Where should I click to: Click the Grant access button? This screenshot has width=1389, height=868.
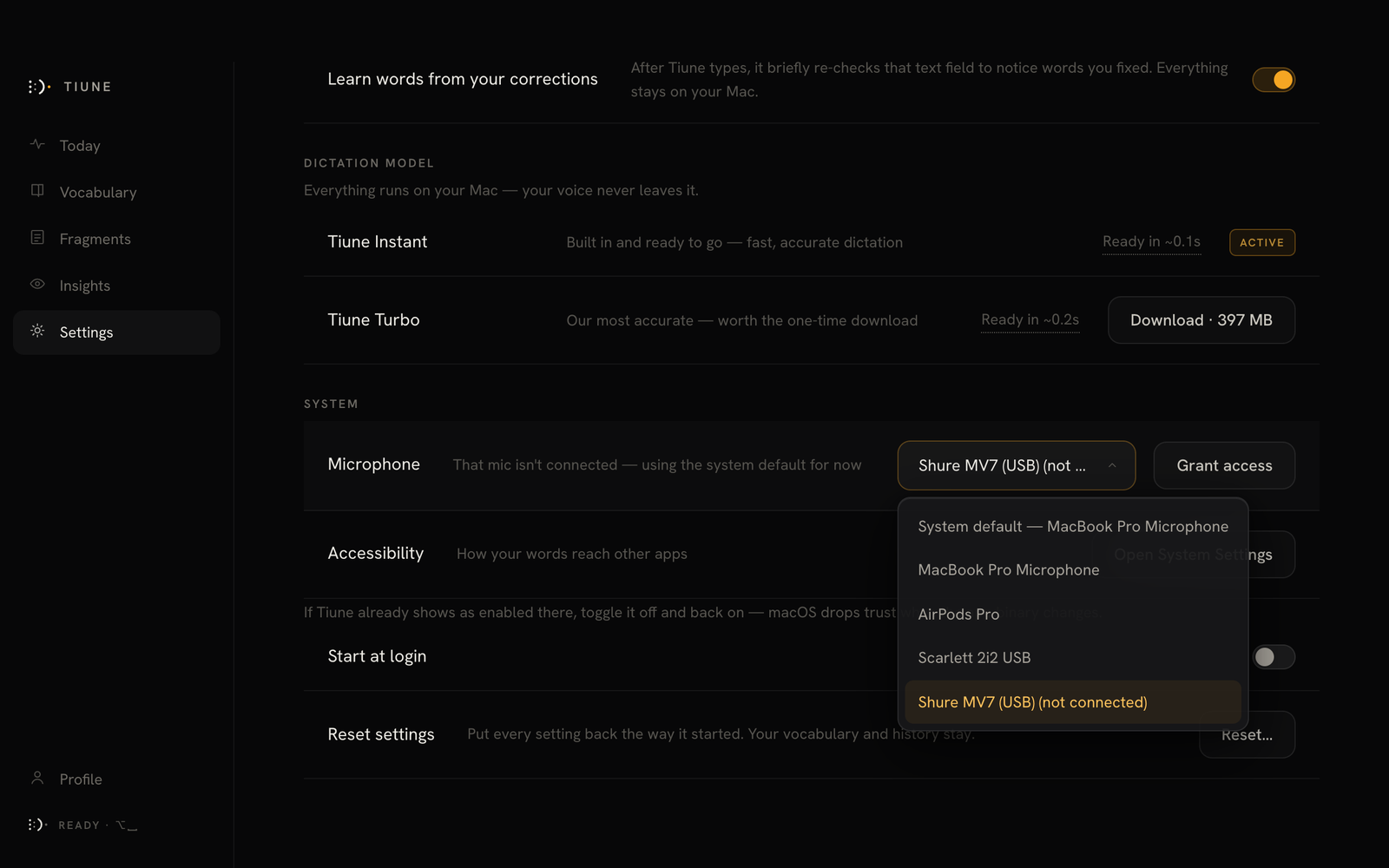(x=1224, y=465)
